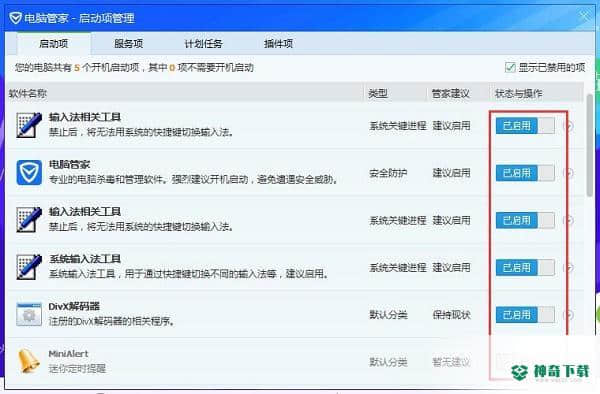
Task: Uncheck the 显示已禁用的项 checkbox
Action: click(x=510, y=68)
